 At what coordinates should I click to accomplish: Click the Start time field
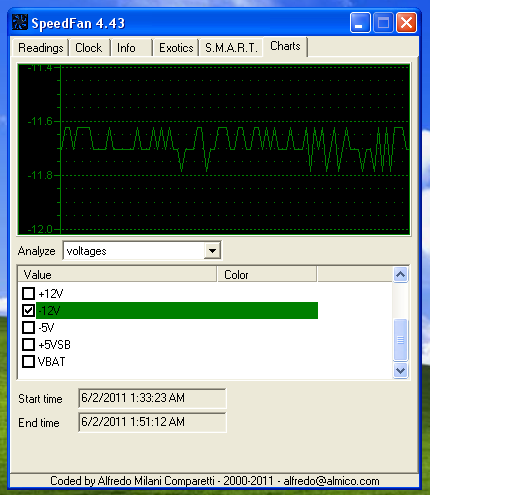point(152,398)
